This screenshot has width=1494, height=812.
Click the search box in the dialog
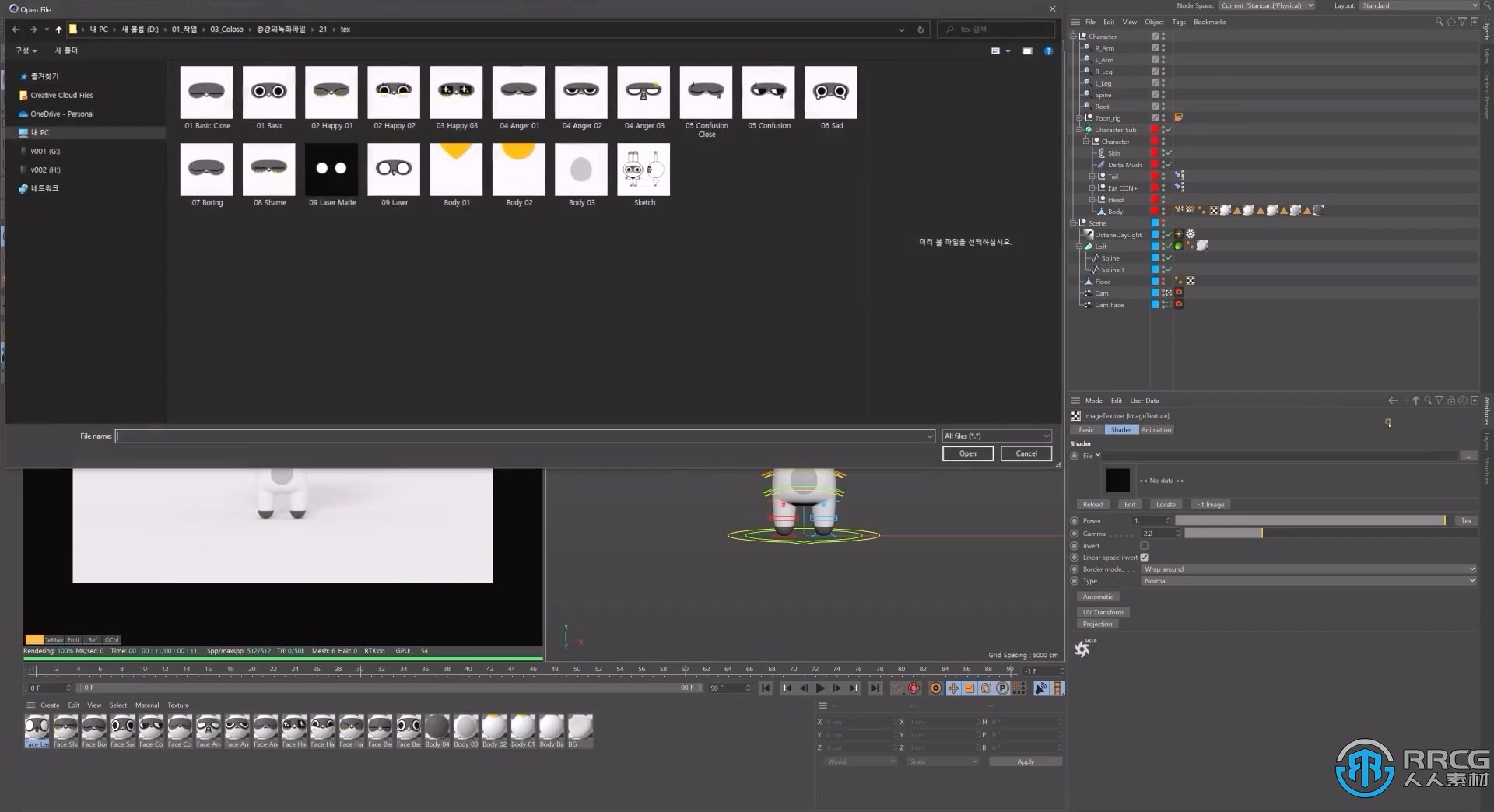(996, 30)
